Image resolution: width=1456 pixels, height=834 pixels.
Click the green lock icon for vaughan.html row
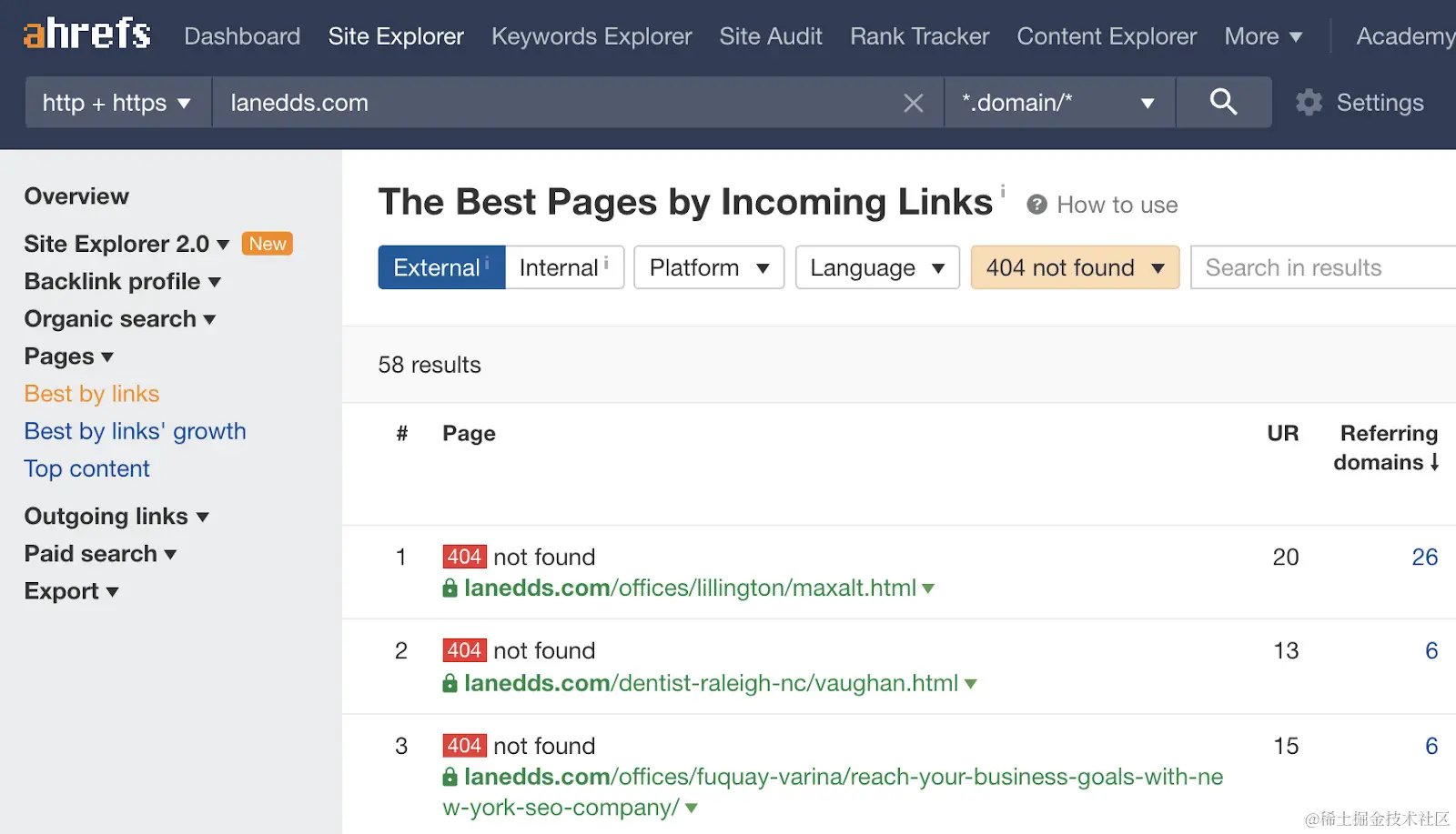point(450,682)
